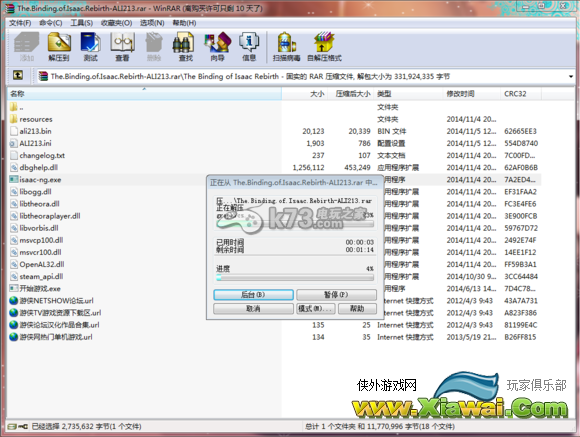Select the dbghelp.dll file
The width and height of the screenshot is (580, 437).
[34, 167]
